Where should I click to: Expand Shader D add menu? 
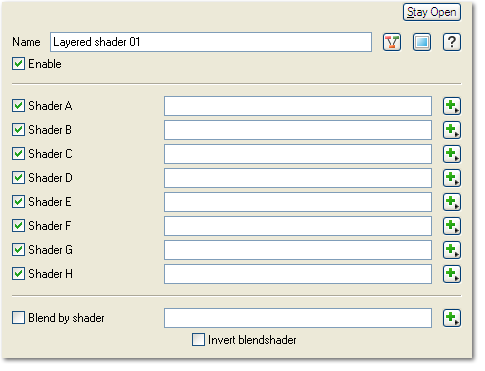pyautogui.click(x=452, y=178)
